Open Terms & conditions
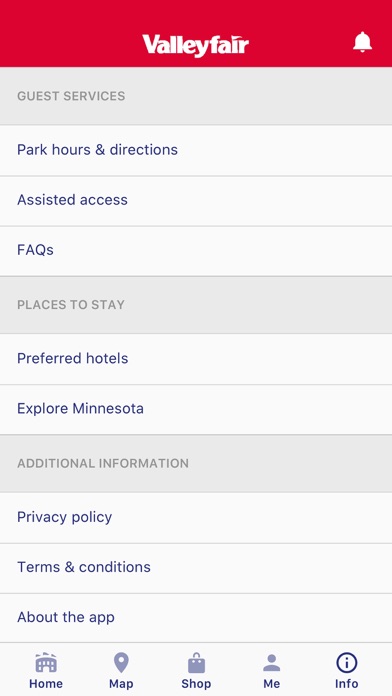Image resolution: width=392 pixels, height=696 pixels. [x=196, y=567]
